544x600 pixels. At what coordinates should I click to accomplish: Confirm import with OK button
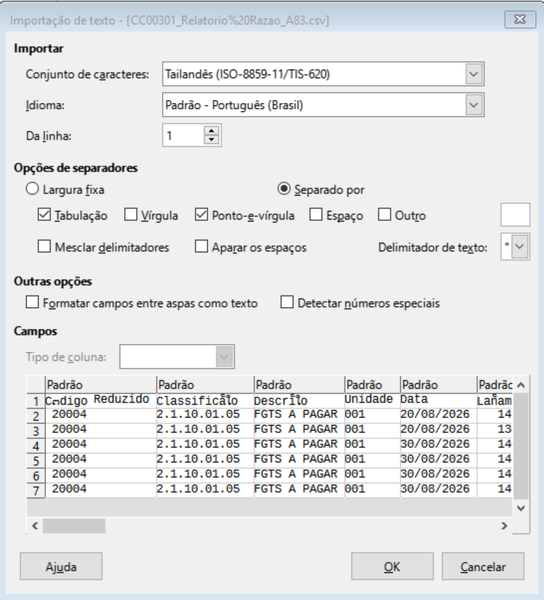(x=392, y=566)
